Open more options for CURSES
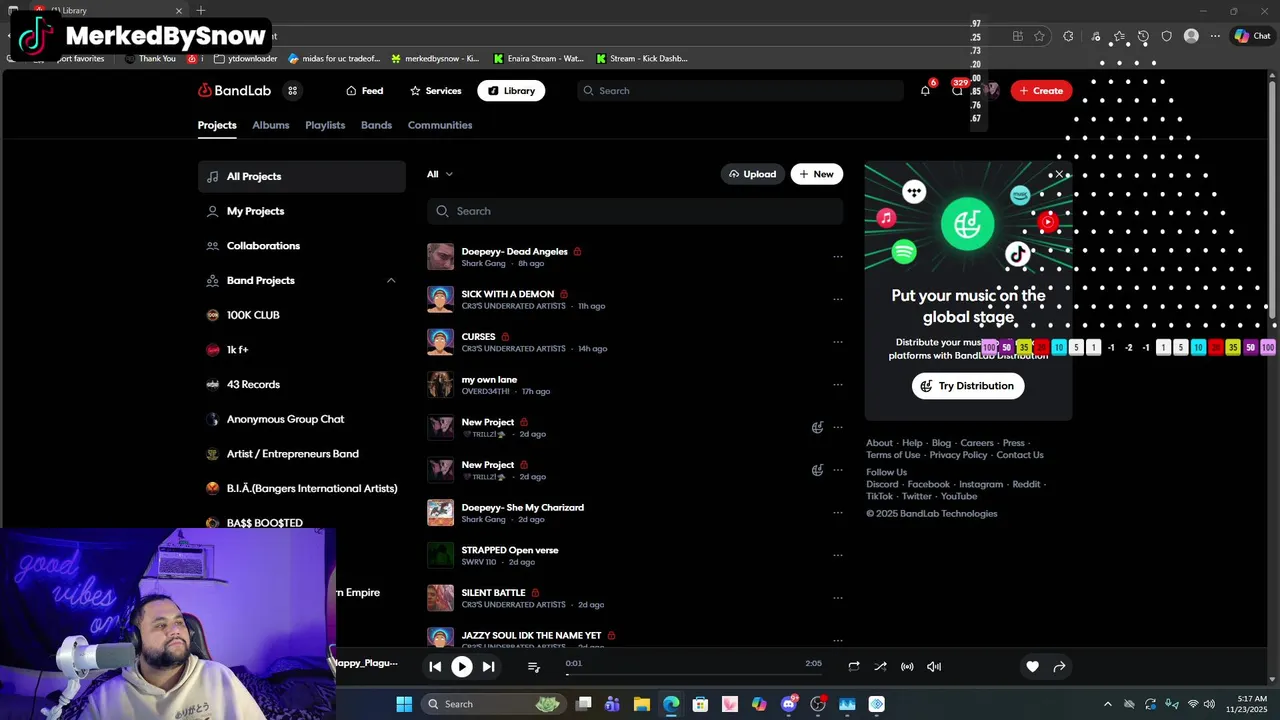 click(838, 342)
